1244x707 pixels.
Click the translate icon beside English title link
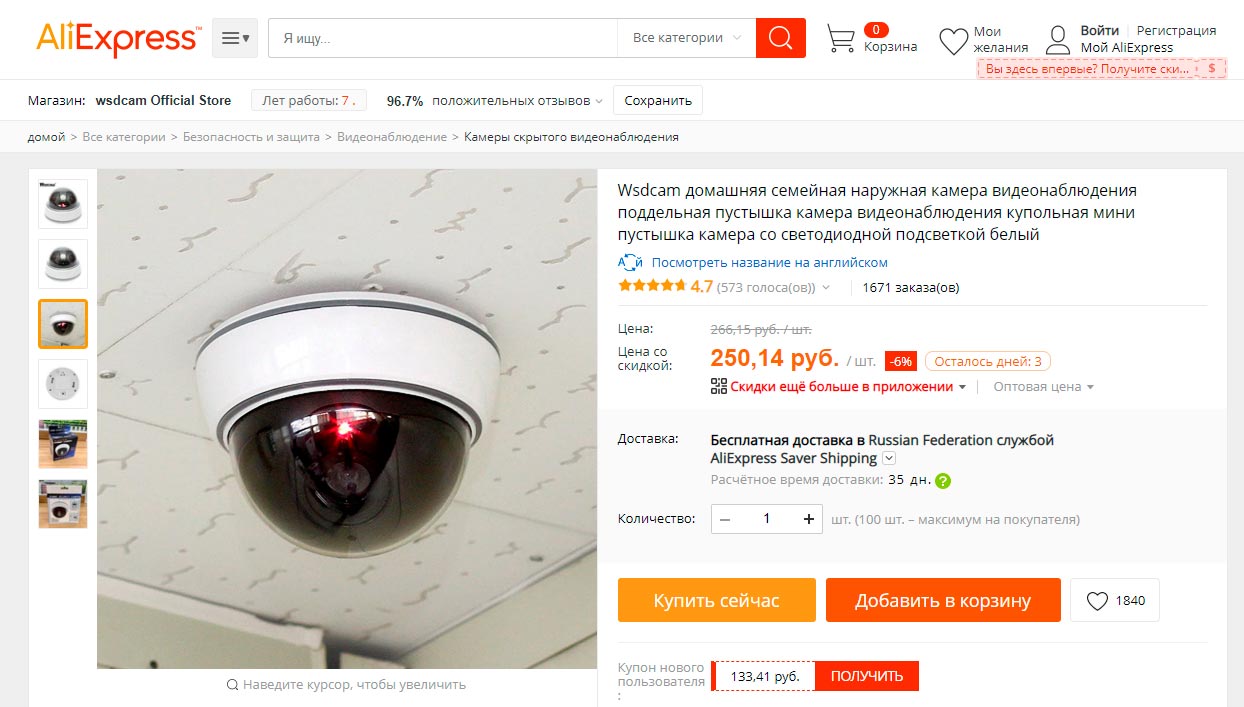coord(630,262)
